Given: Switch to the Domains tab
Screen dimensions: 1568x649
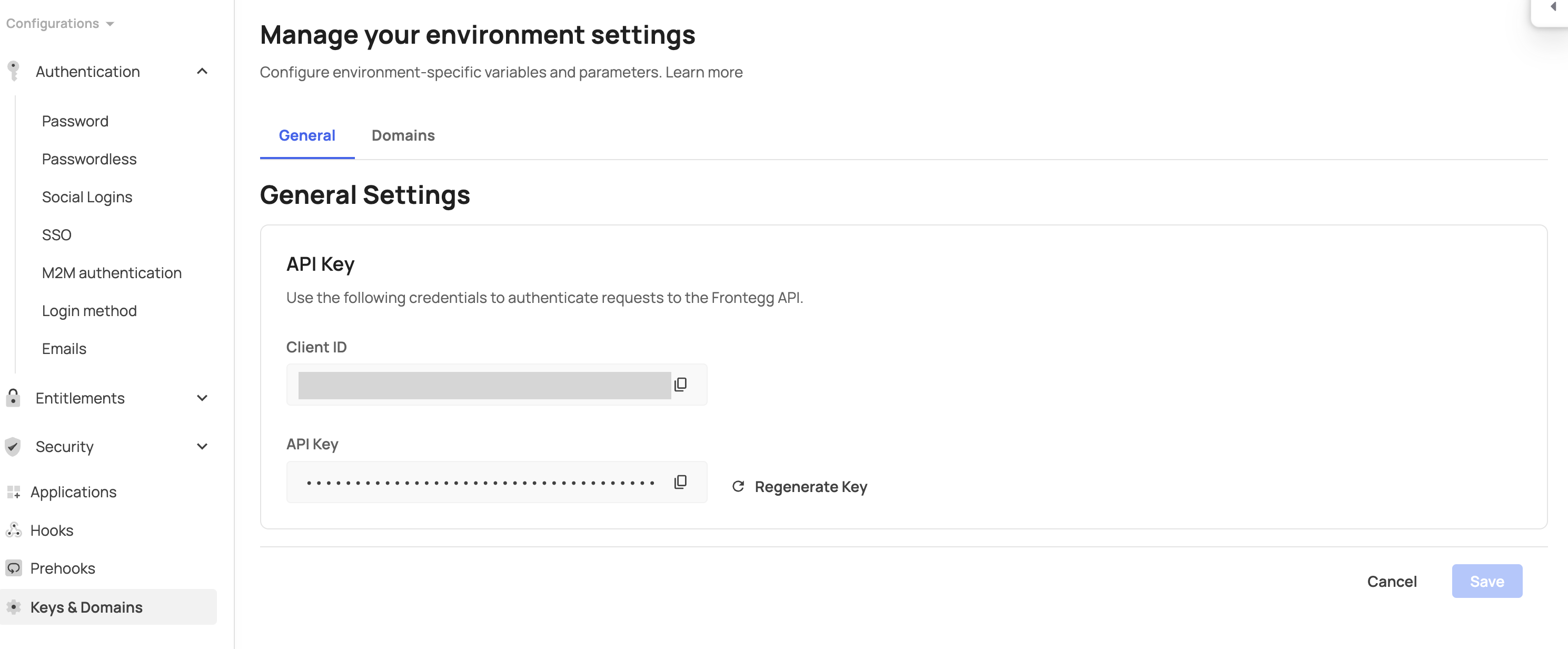Looking at the screenshot, I should (x=403, y=135).
